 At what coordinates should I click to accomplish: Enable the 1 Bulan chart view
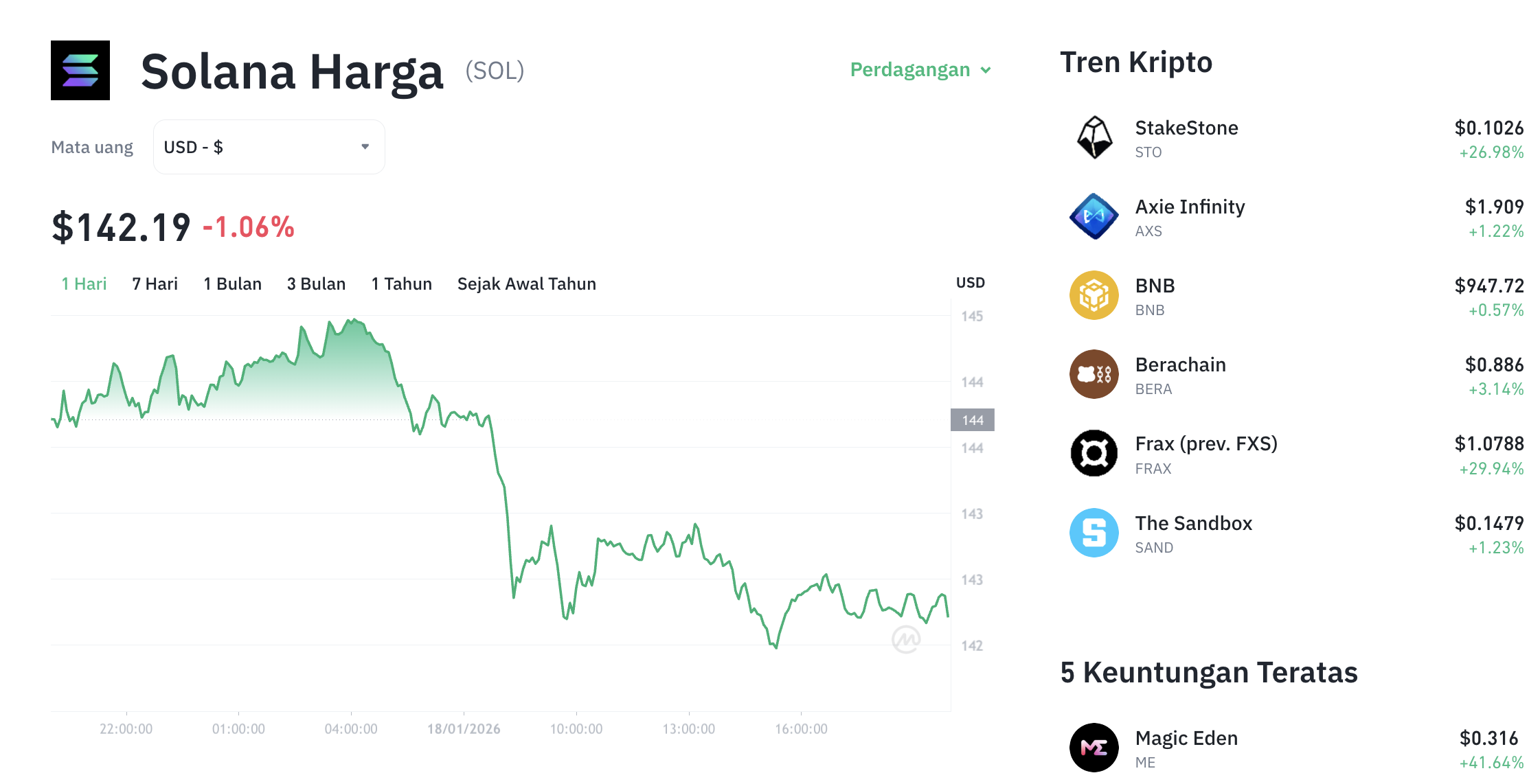232,284
